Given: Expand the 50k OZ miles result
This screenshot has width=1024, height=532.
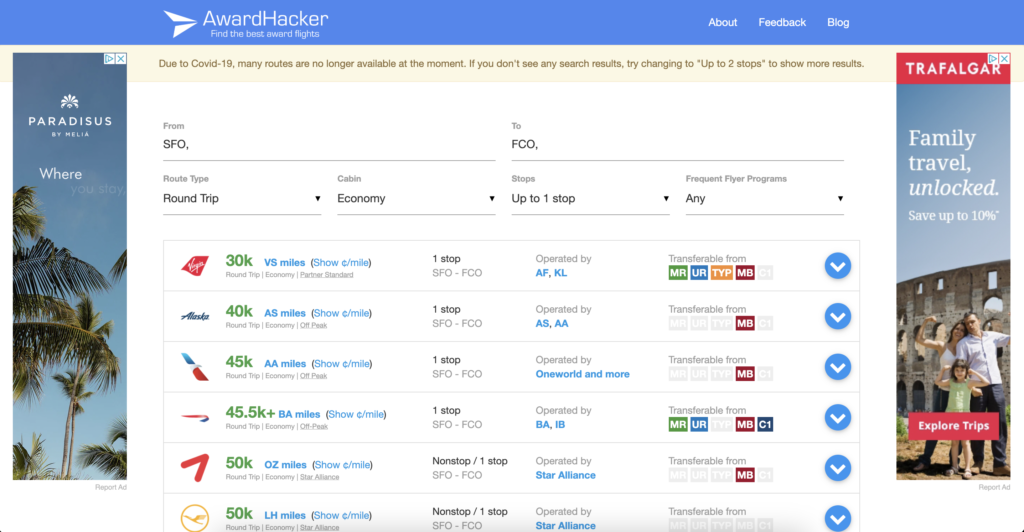Looking at the screenshot, I should coord(837,468).
